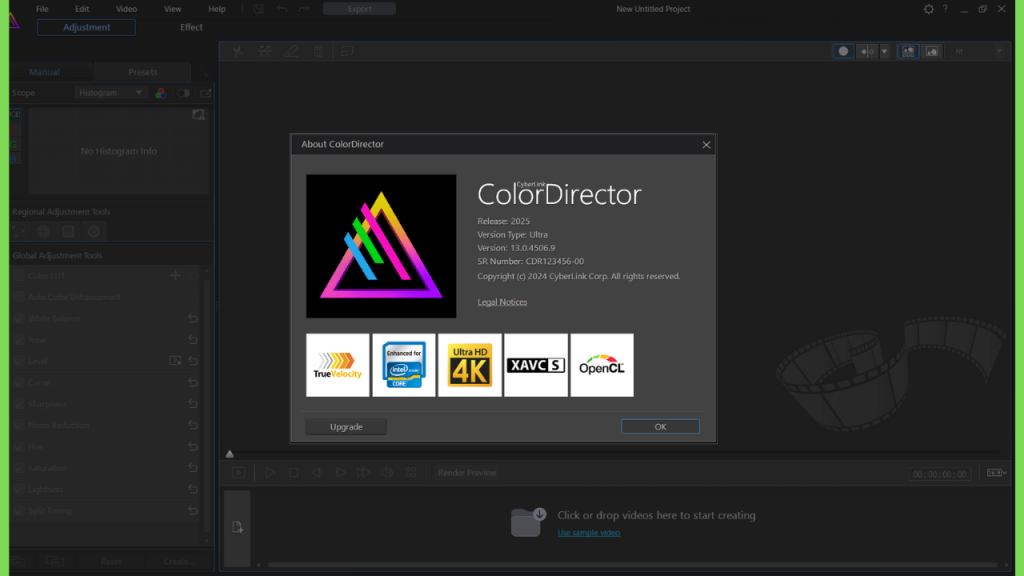The width and height of the screenshot is (1024, 576).
Task: Click the trash delete icon in toolbar
Action: click(318, 51)
